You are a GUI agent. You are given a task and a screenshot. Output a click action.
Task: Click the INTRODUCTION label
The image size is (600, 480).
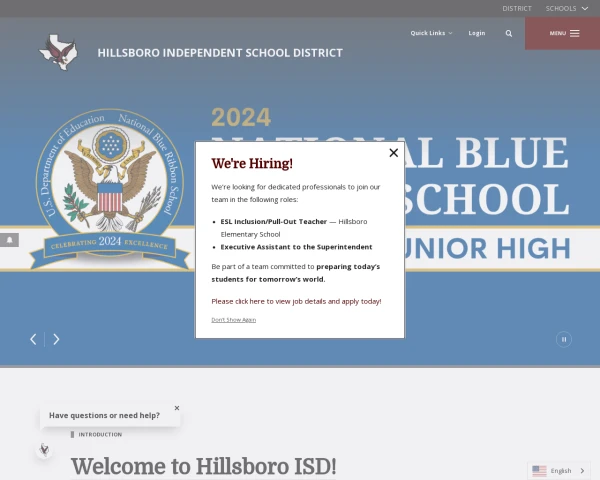click(100, 434)
